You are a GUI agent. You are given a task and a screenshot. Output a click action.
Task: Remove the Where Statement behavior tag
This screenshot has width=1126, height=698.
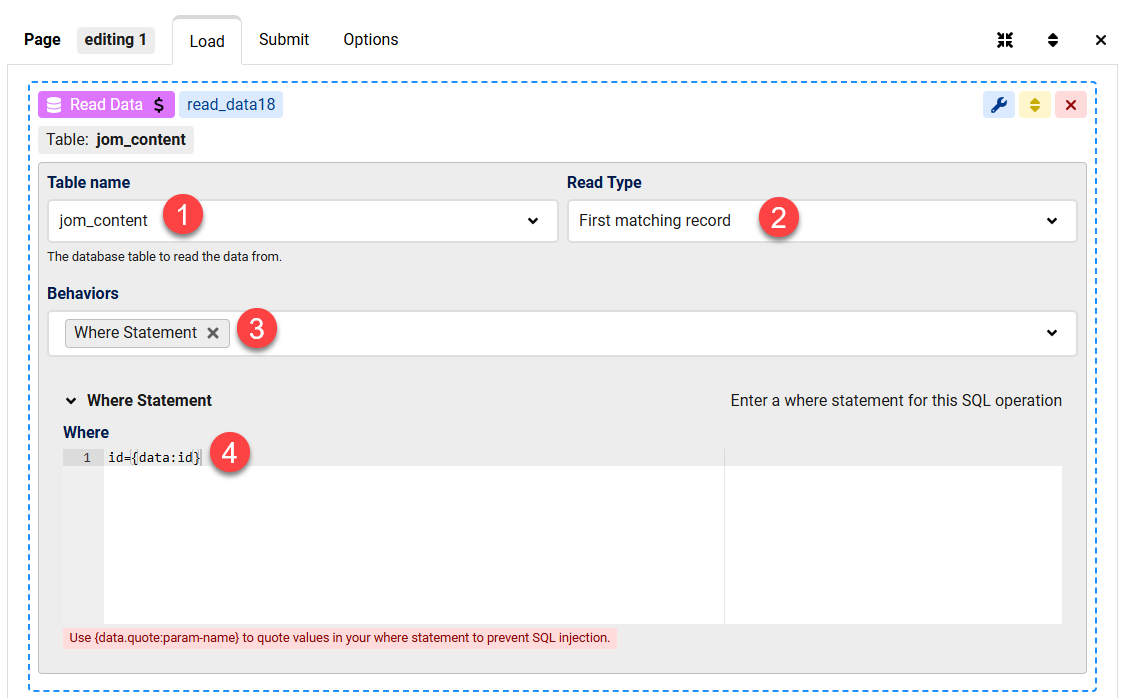(213, 333)
